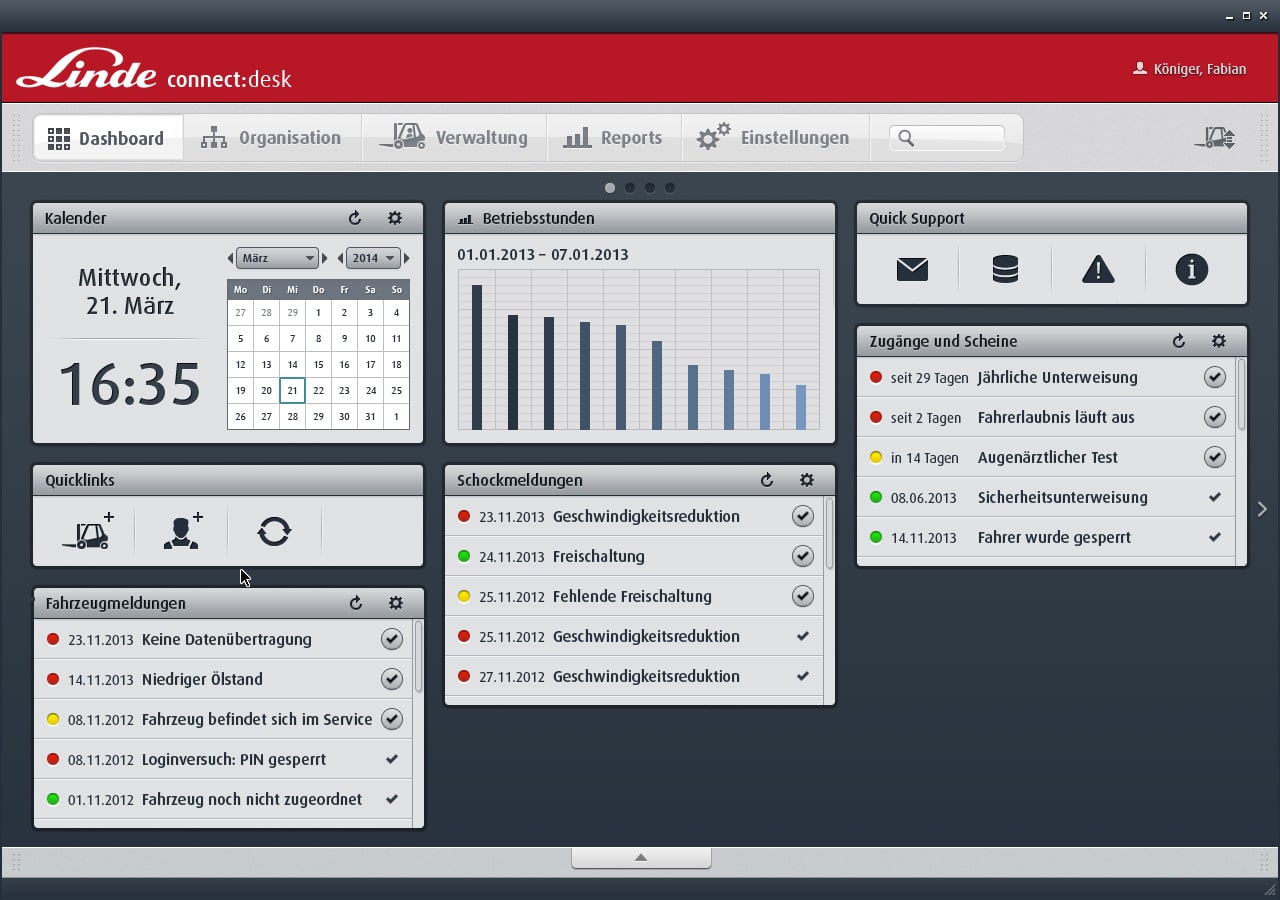1280x900 pixels.
Task: Toggle checkmark for Fehlende Freischaltung
Action: pyautogui.click(x=802, y=596)
